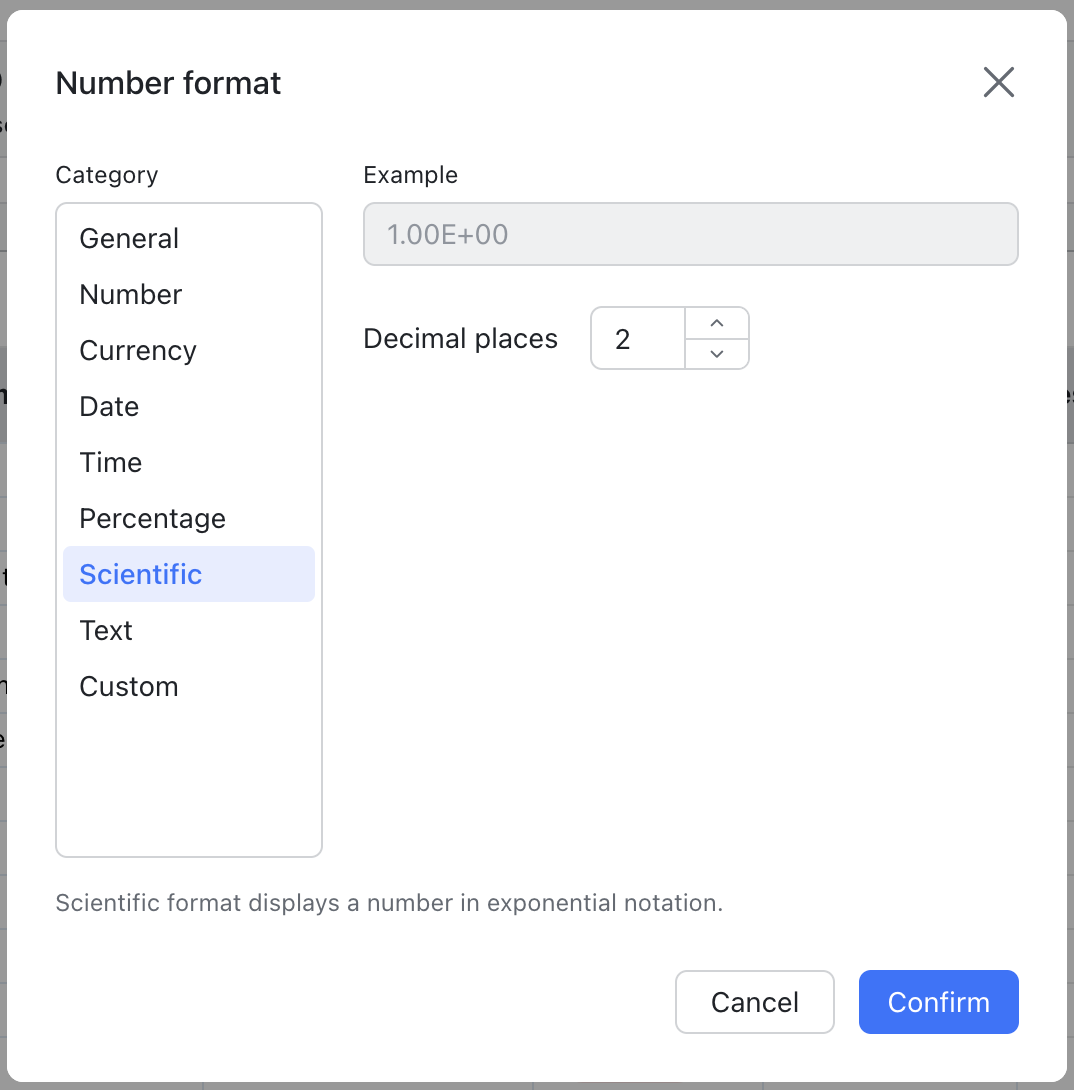Cancel the number format changes
Viewport: 1074px width, 1090px height.
pos(754,1002)
